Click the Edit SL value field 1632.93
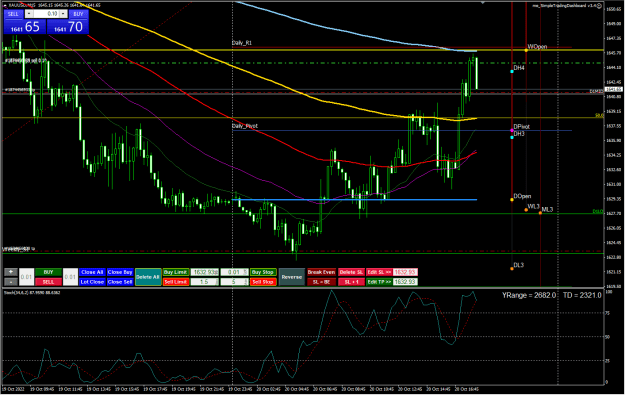The width and height of the screenshot is (625, 395). point(405,272)
